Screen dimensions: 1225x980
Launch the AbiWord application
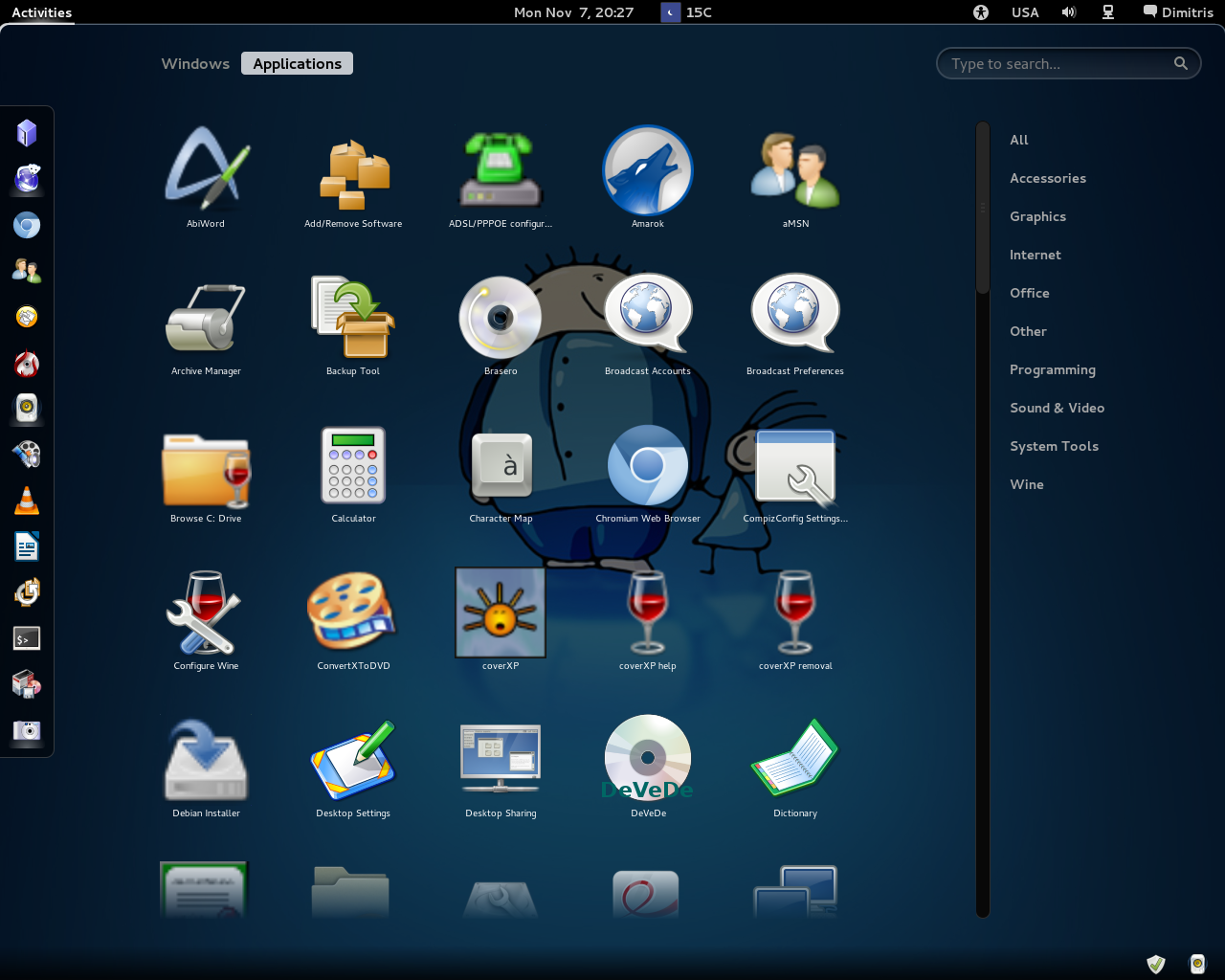[206, 170]
